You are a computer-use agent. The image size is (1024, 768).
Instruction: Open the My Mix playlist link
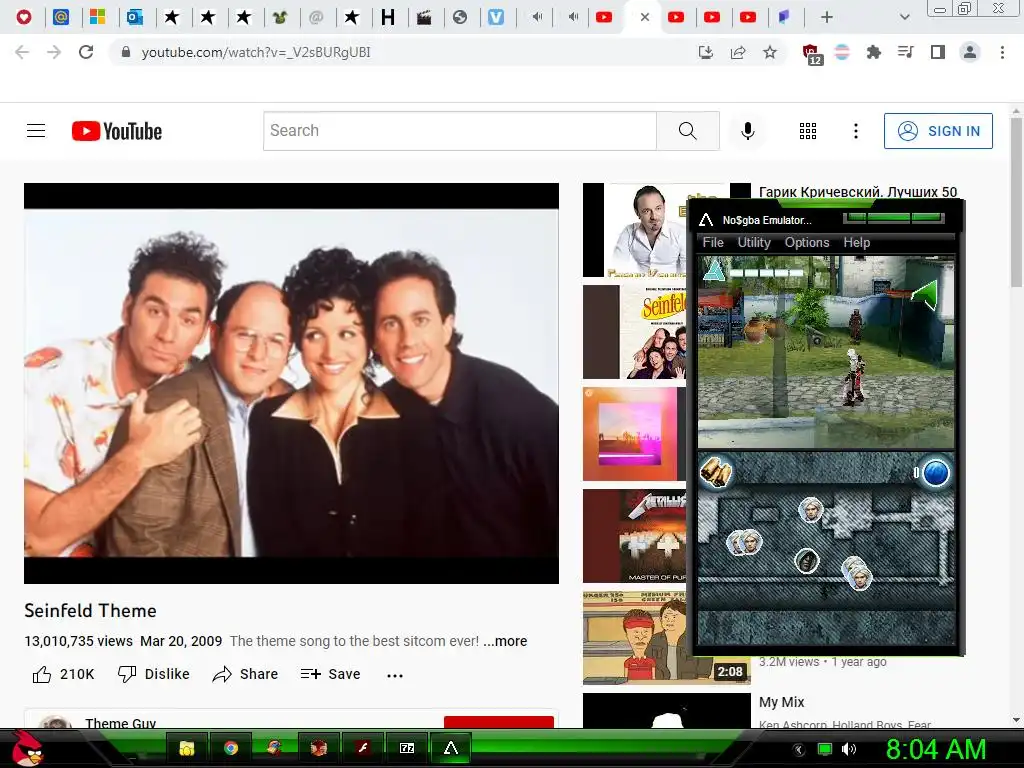point(782,702)
